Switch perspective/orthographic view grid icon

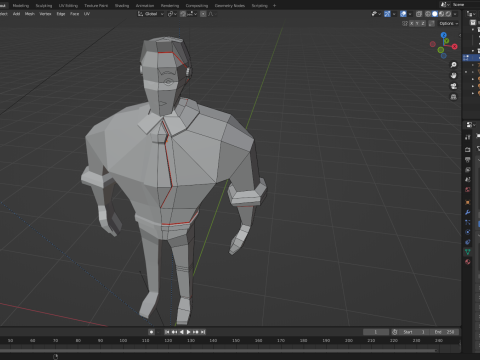(x=453, y=97)
